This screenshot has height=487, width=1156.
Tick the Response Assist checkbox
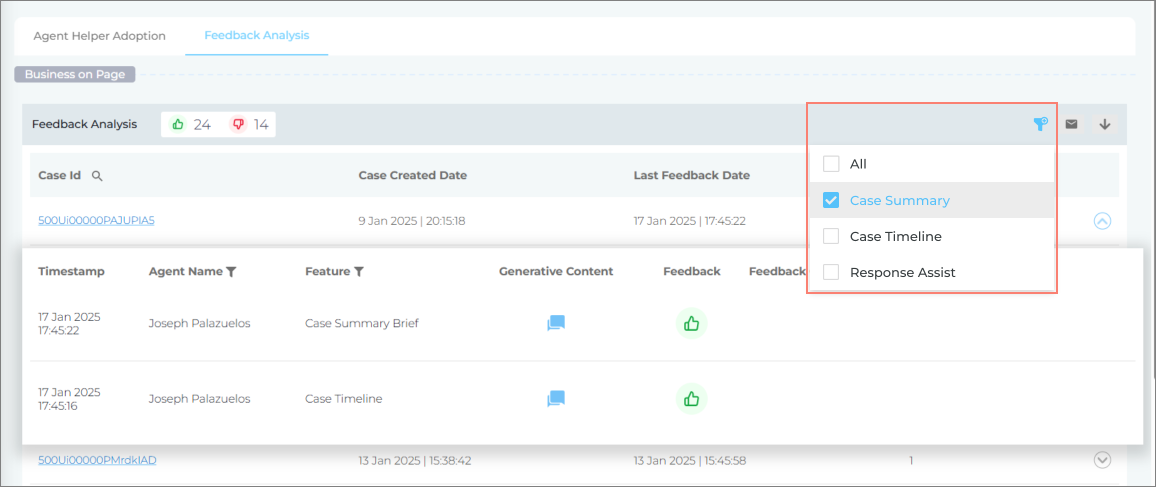coord(831,272)
